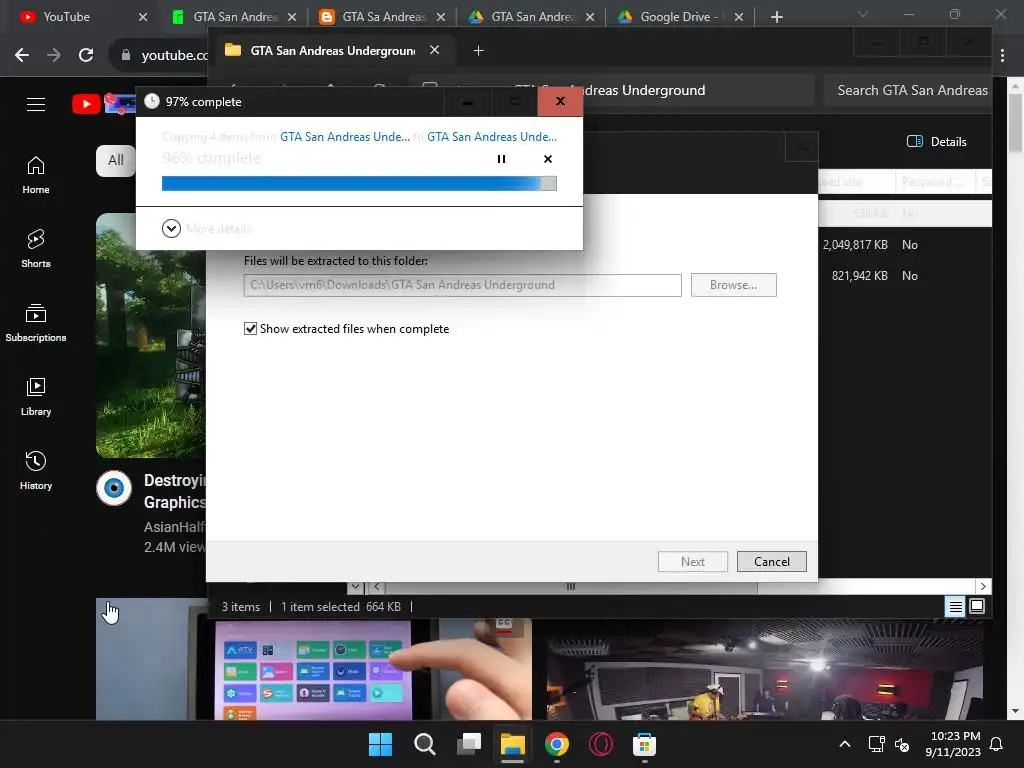1024x768 pixels.
Task: Open YouTube hamburger guide menu
Action: point(36,104)
